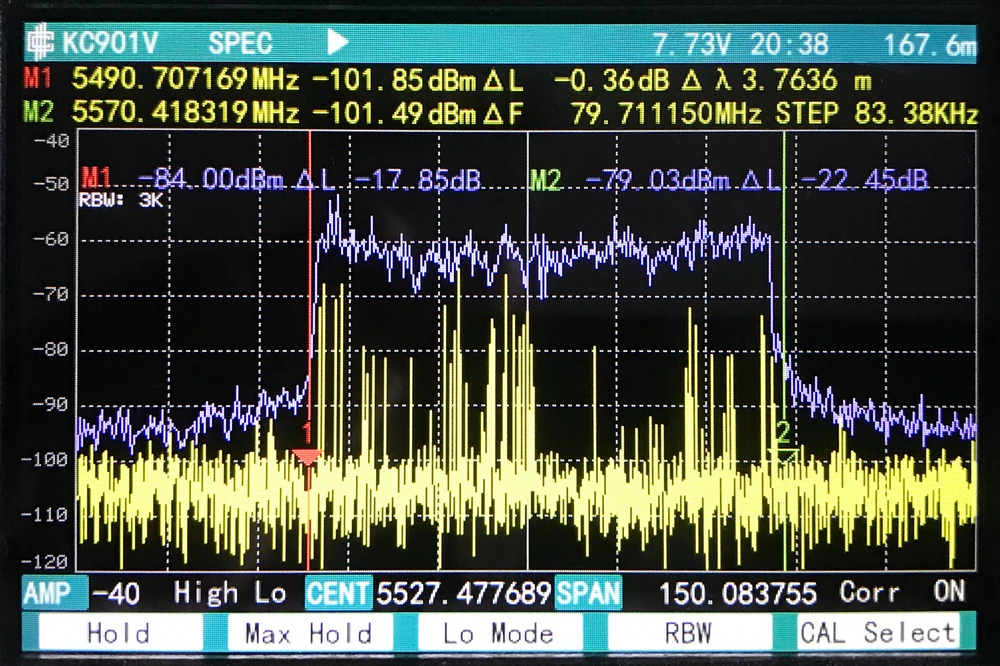Open the RBW softkey menu
This screenshot has width=1000, height=666.
pos(689,633)
